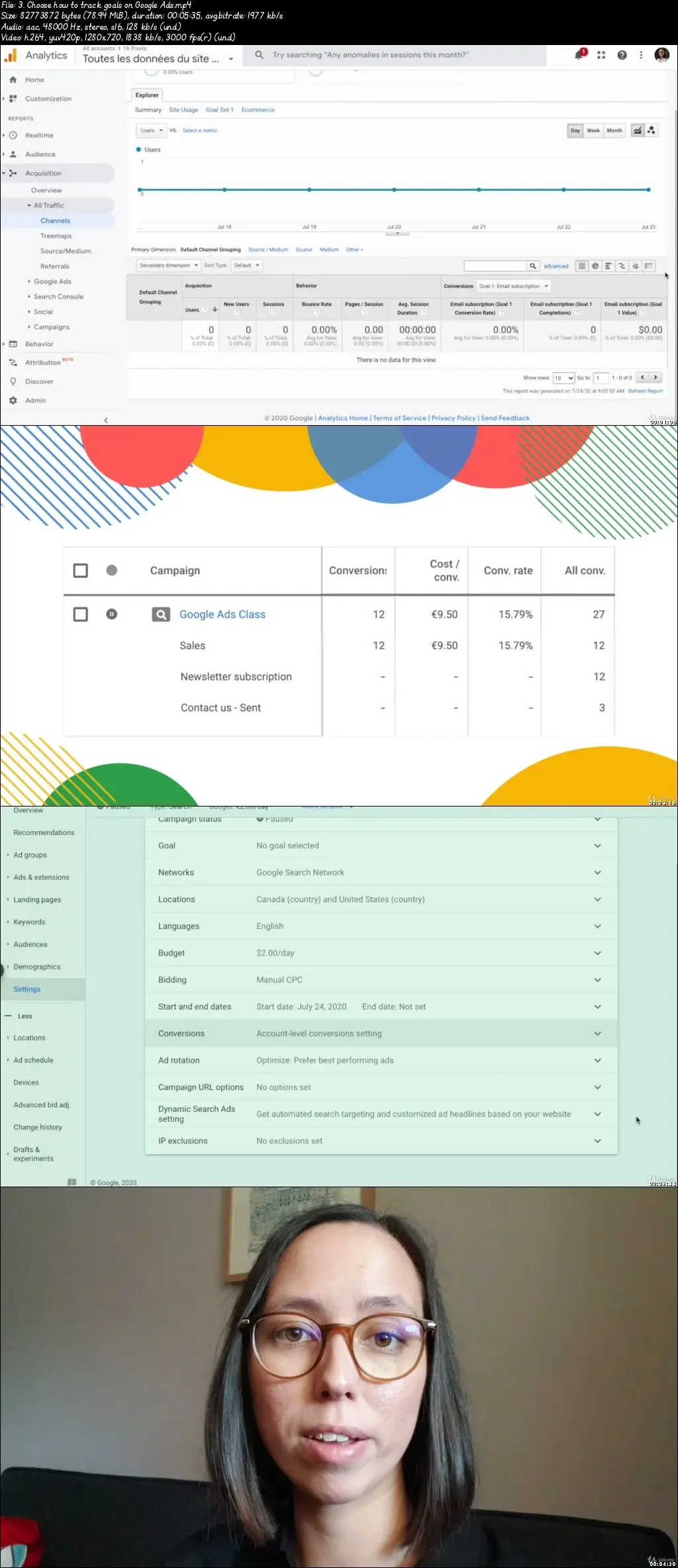Click the search magnifier in Analytics search bar
This screenshot has width=678, height=1568.
259,55
